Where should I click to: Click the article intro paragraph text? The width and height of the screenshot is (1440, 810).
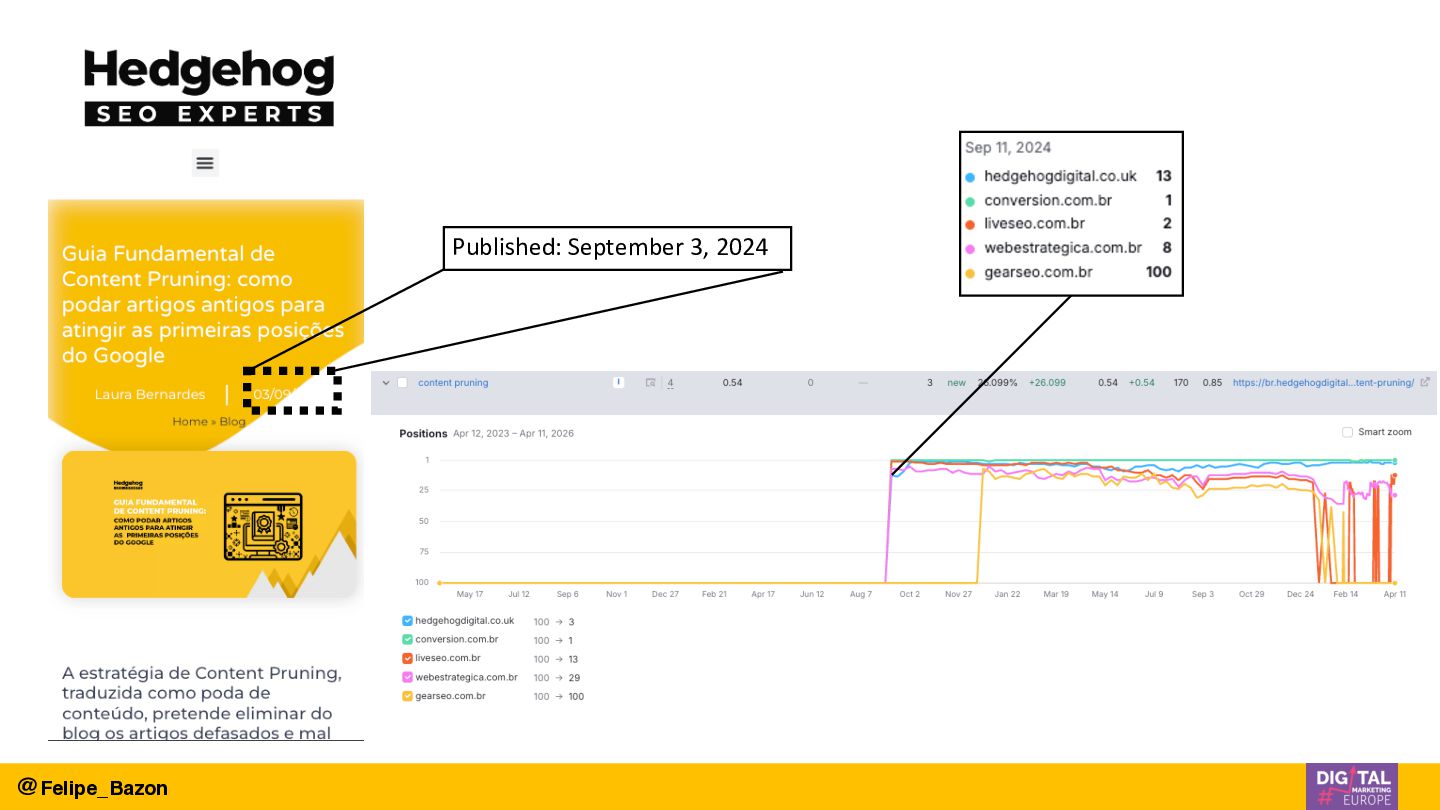coord(203,703)
